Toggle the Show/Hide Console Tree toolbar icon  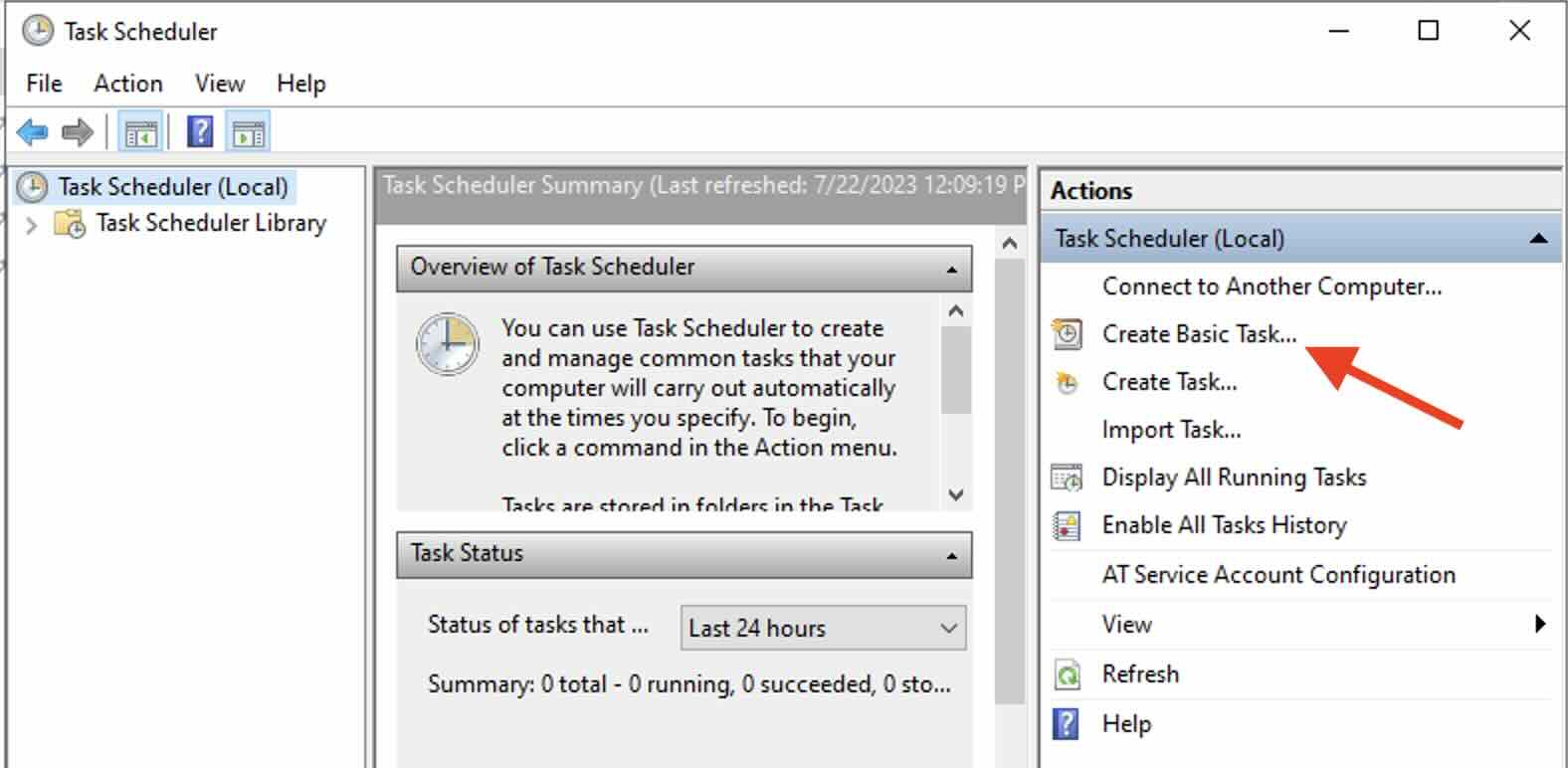click(x=140, y=130)
